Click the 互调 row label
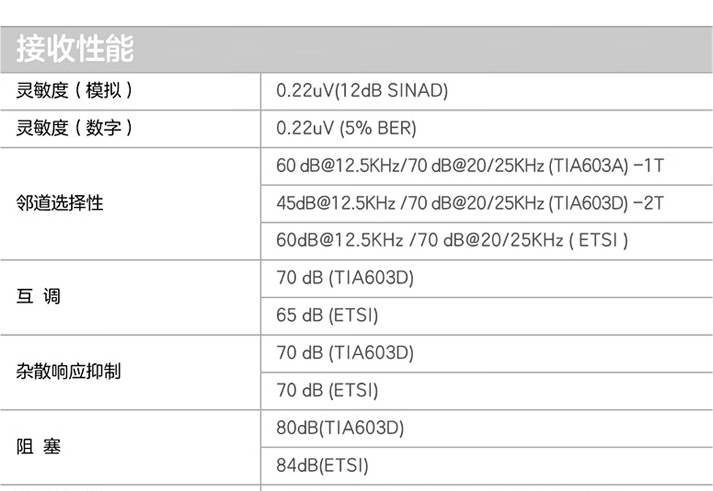 click(x=39, y=297)
